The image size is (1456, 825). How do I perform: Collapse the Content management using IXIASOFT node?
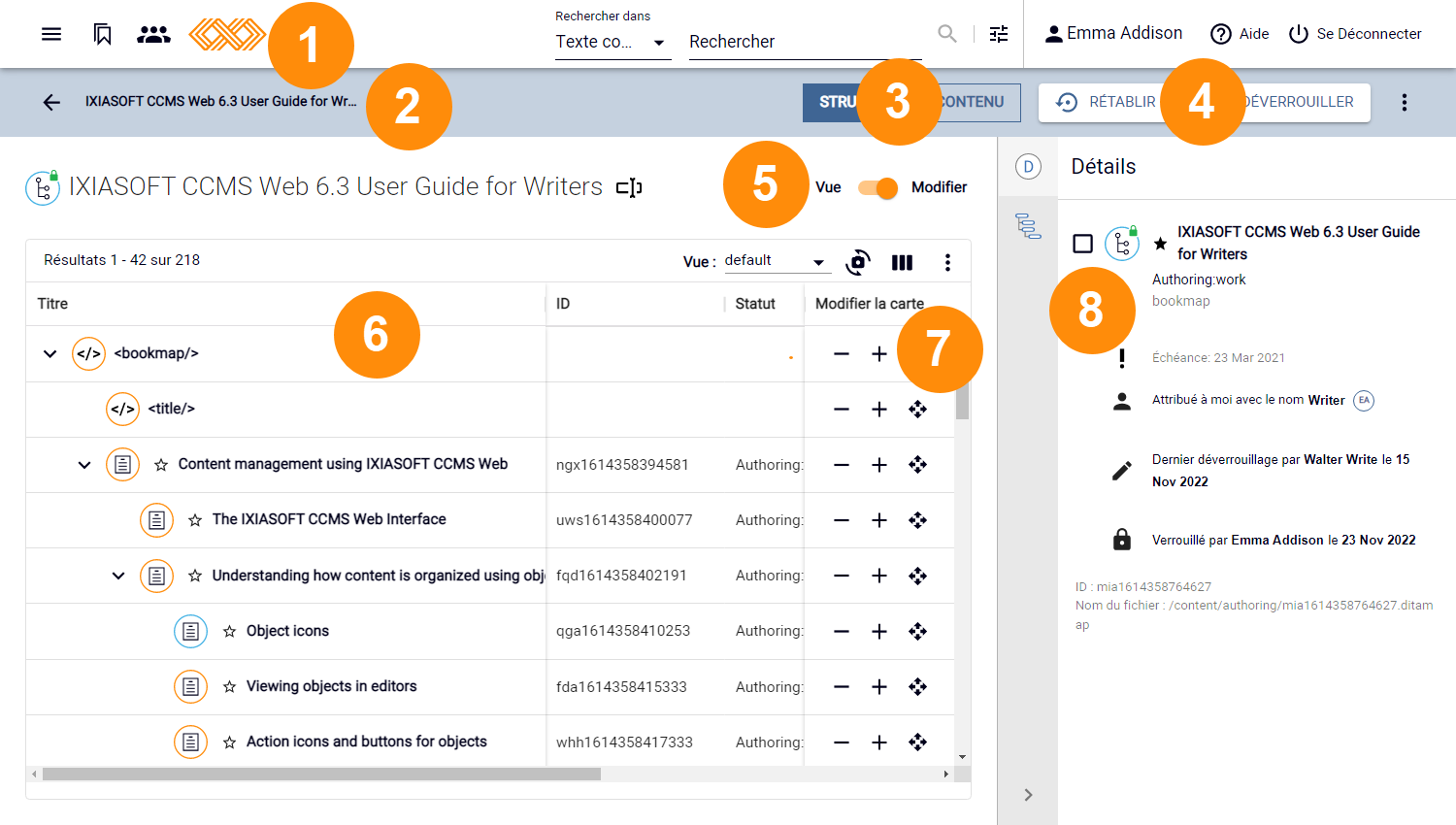tap(84, 465)
